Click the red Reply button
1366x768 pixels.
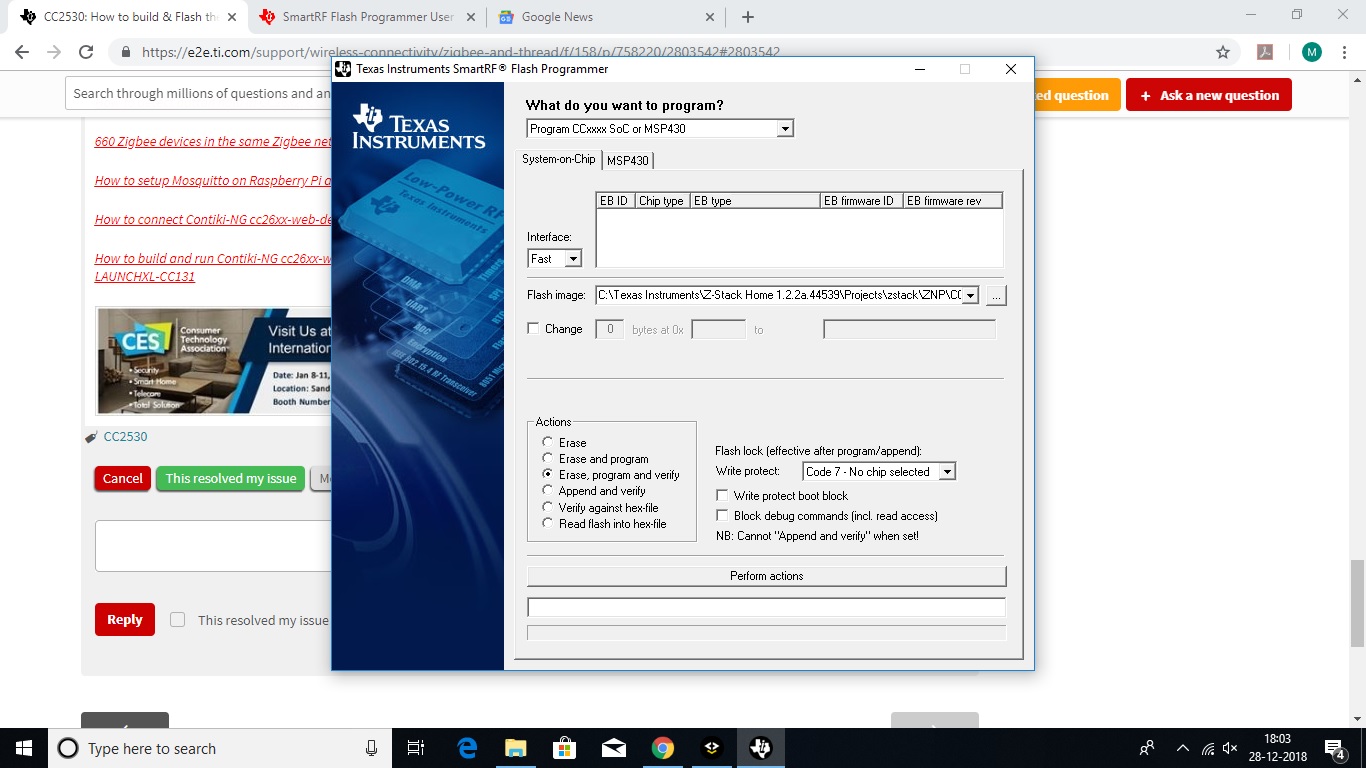(125, 619)
